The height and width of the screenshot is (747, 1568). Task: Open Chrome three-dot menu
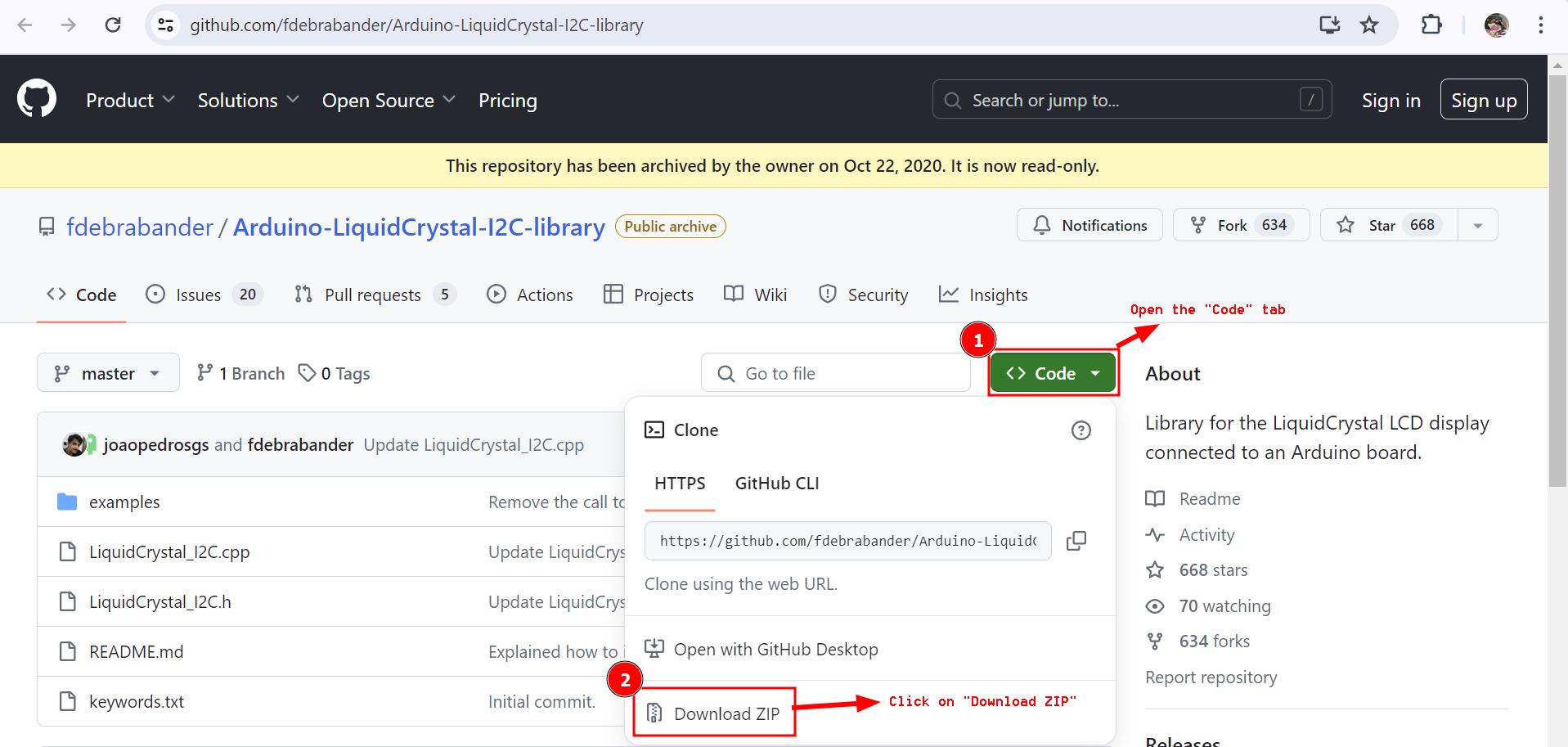(1541, 25)
